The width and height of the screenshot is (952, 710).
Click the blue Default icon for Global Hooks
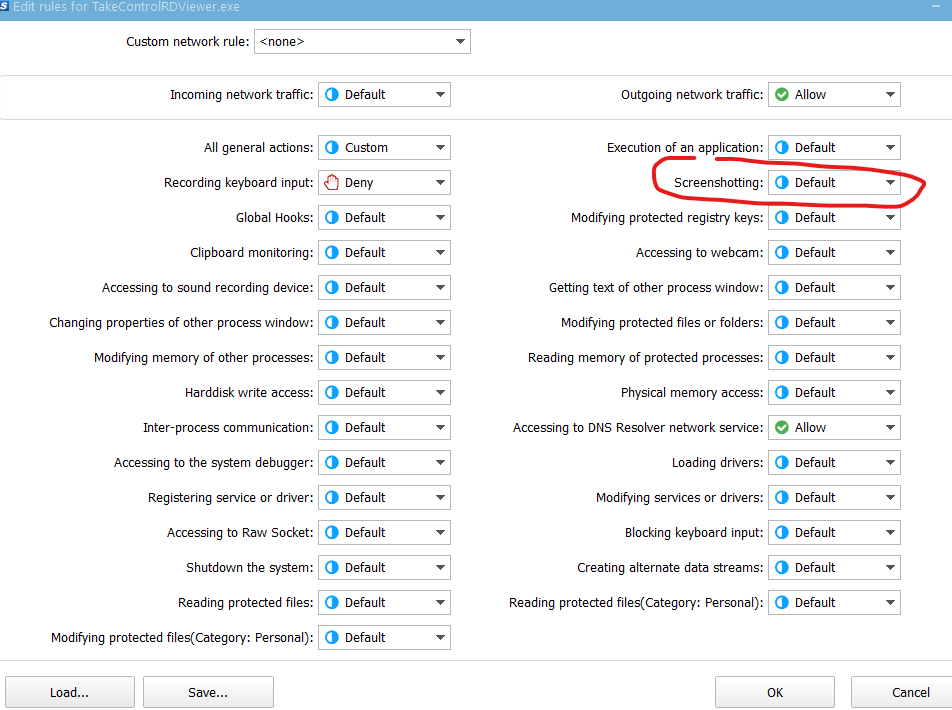click(332, 217)
